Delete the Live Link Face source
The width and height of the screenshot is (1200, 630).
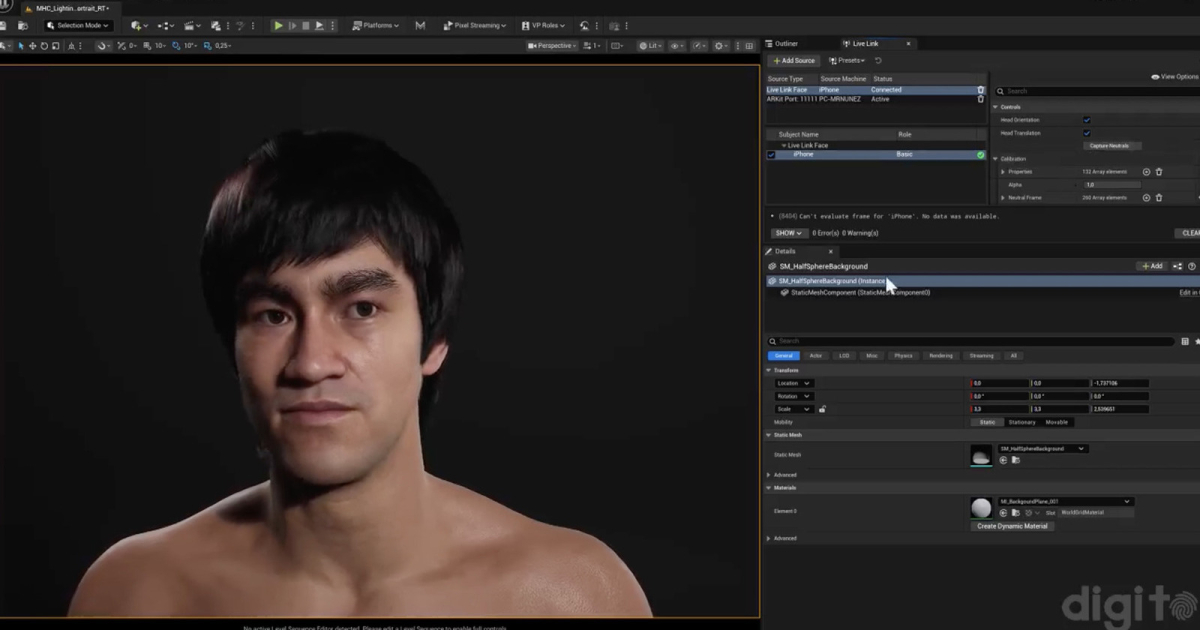pyautogui.click(x=980, y=90)
